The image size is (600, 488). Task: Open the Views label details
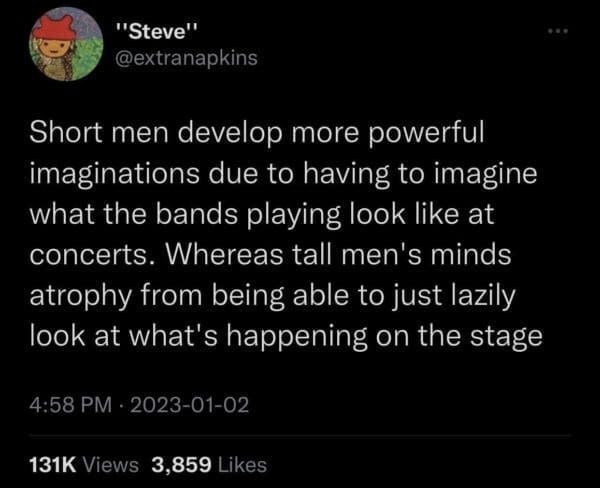coord(111,465)
